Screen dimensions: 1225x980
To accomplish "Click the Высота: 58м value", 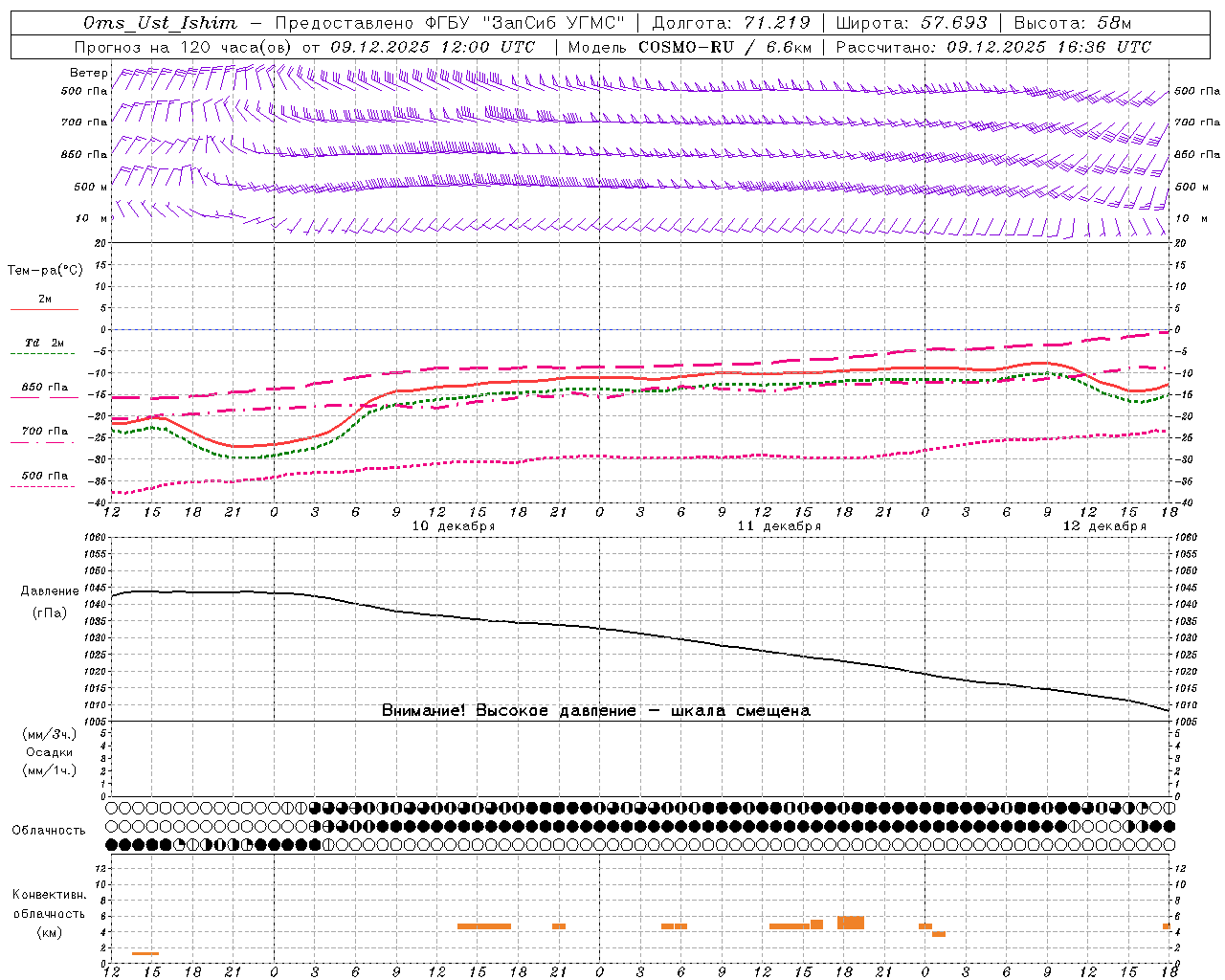I will point(1072,23).
